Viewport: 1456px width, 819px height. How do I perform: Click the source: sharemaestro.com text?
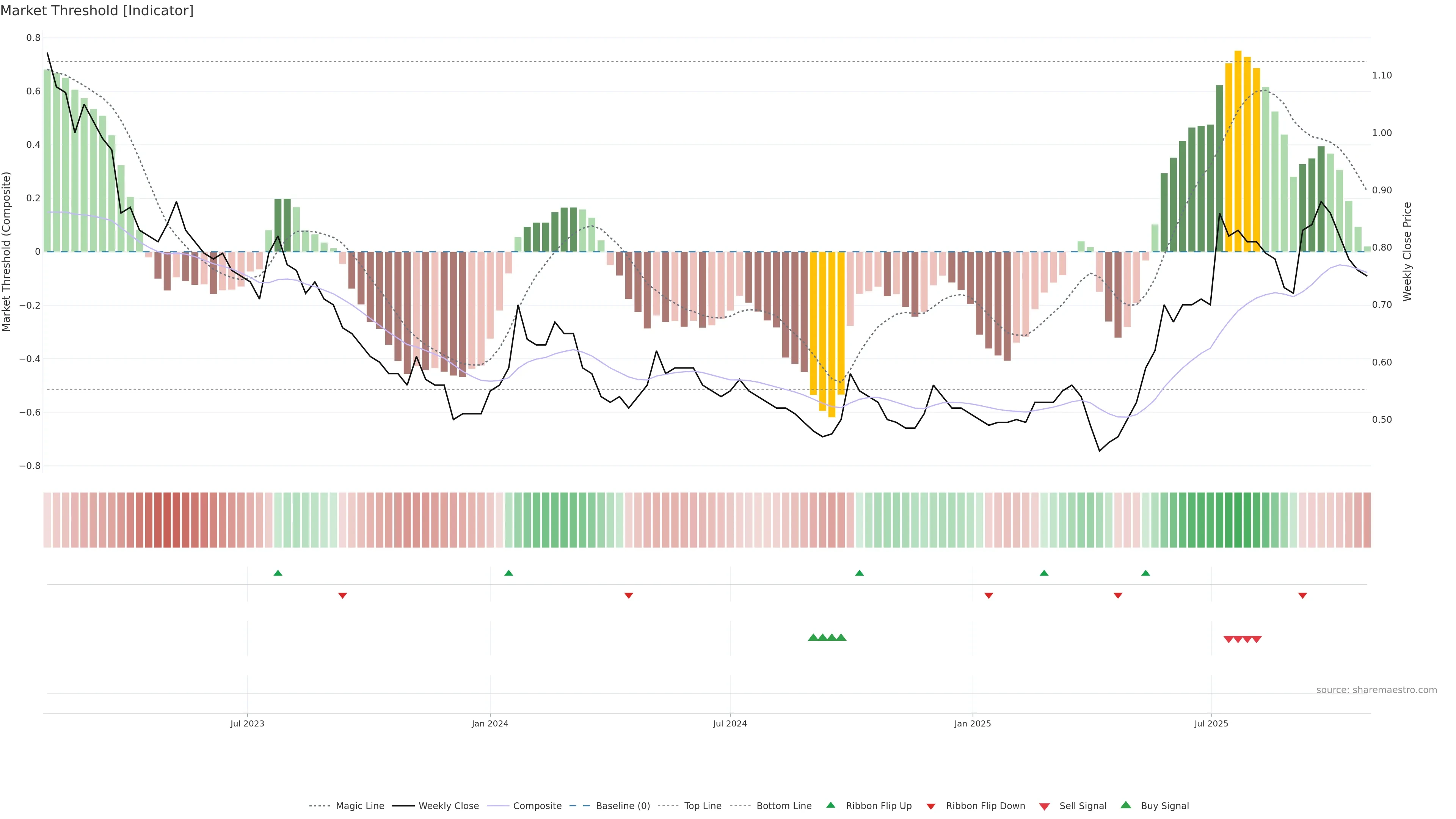(x=1376, y=690)
